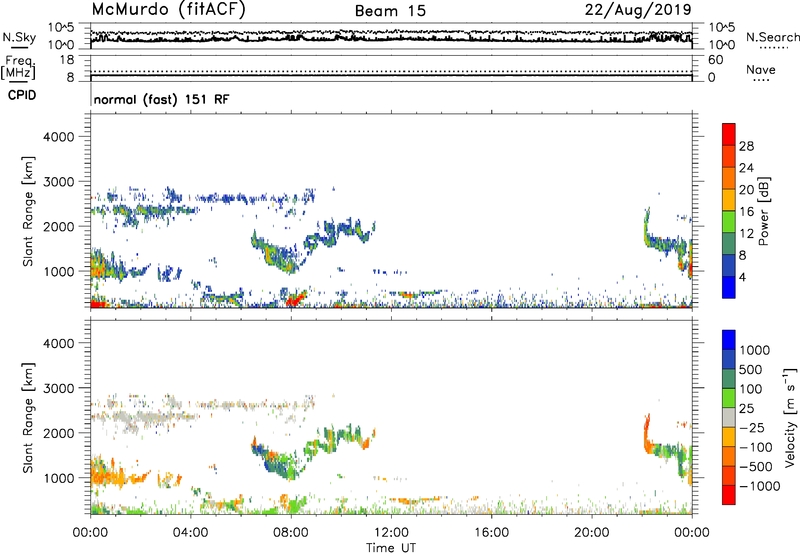Image resolution: width=800 pixels, height=554 pixels.
Task: Click the McMurdo (fitACF) title
Action: click(168, 10)
